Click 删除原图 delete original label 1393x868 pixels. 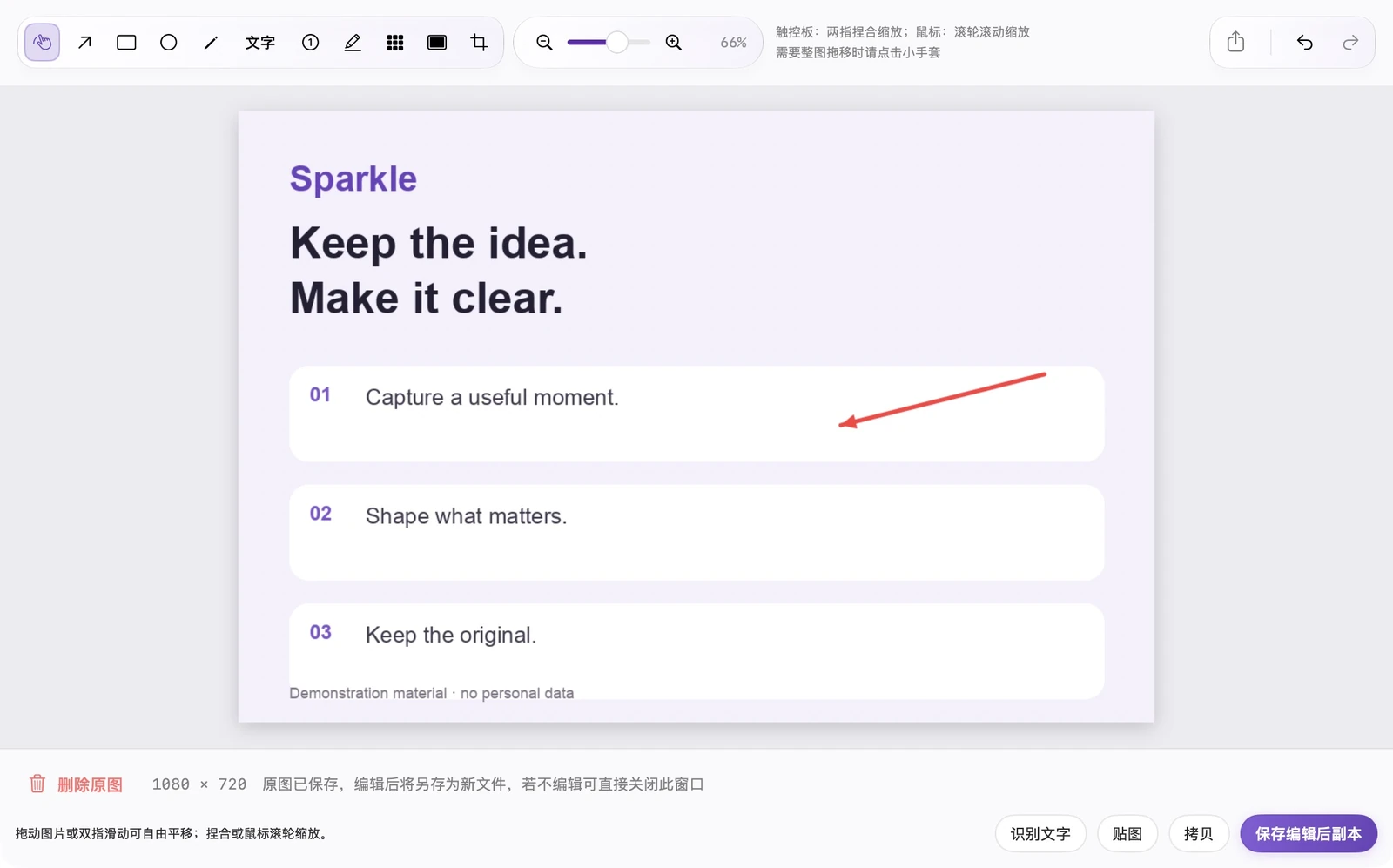(90, 784)
